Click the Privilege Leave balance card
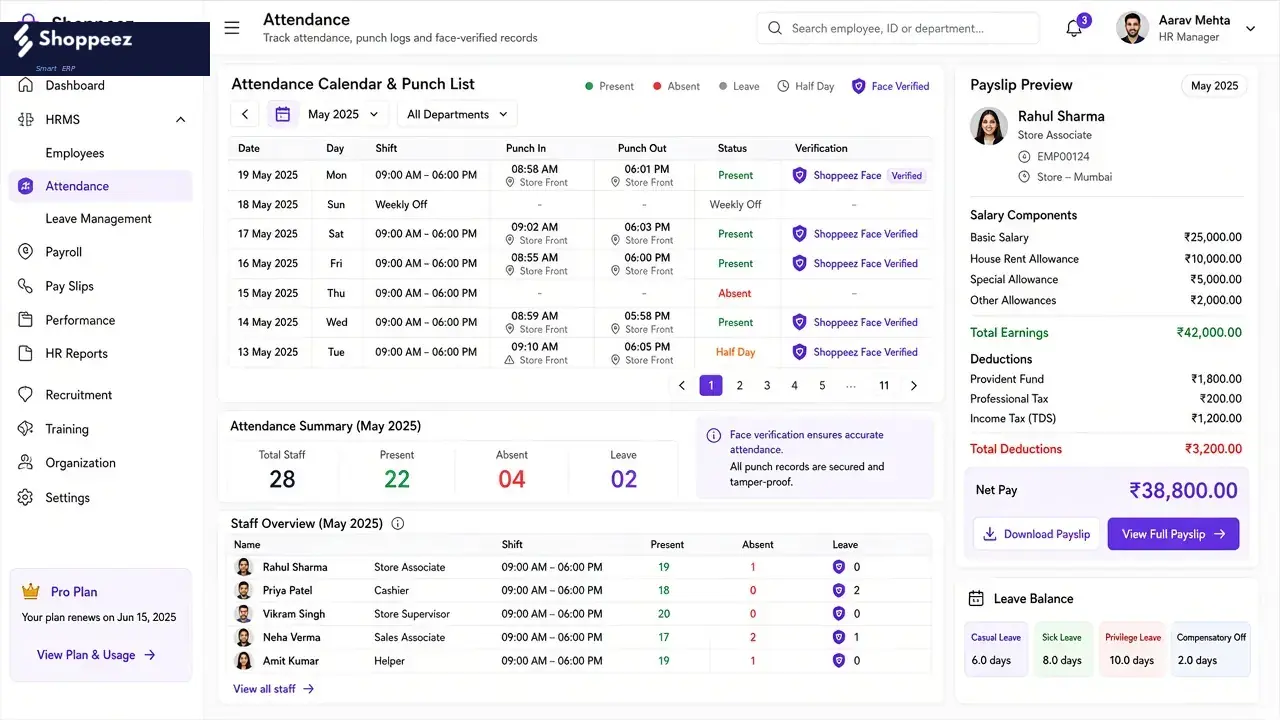The height and width of the screenshot is (720, 1280). coord(1133,648)
